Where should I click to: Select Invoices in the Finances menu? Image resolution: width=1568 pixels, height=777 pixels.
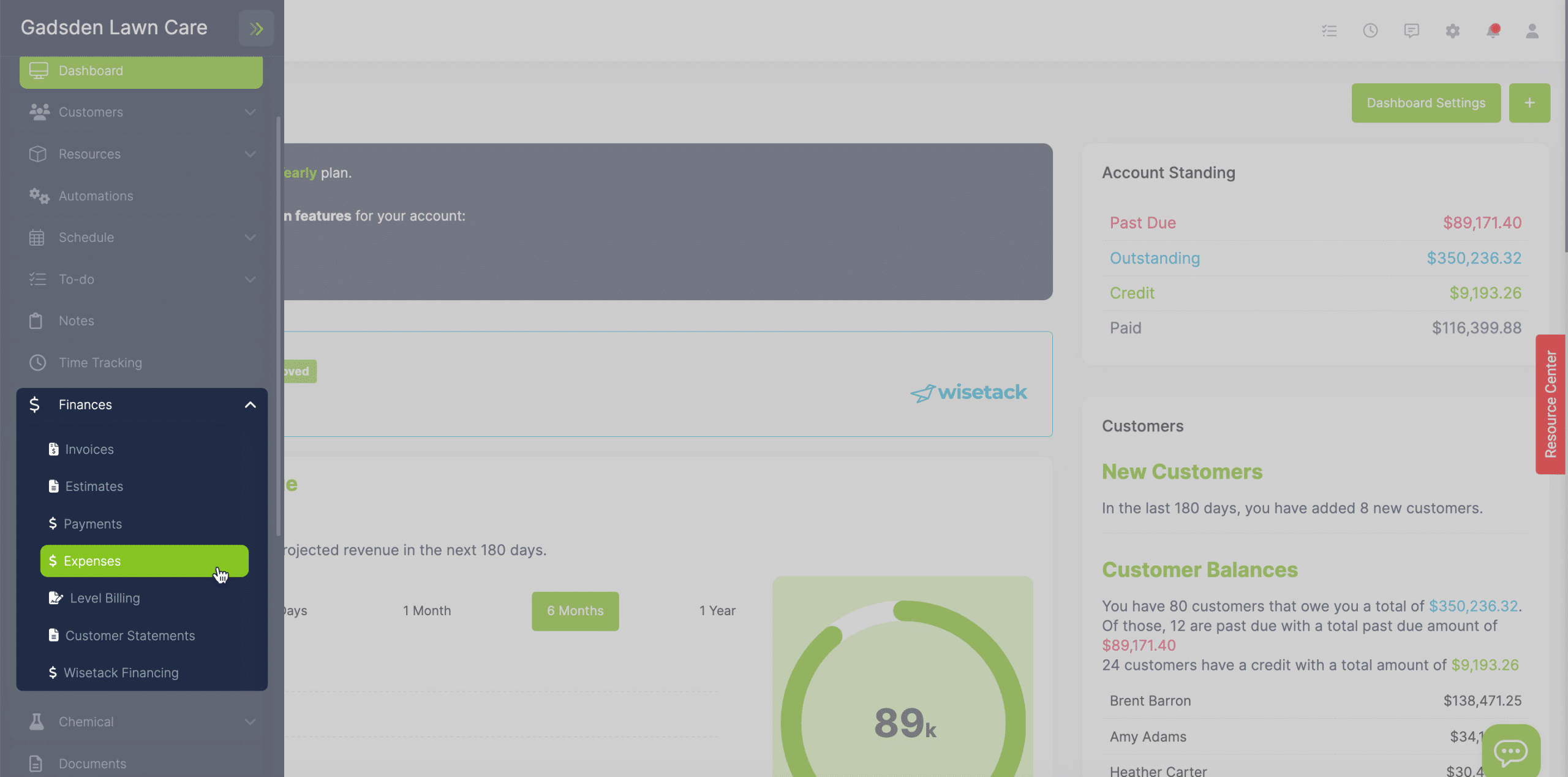click(144, 449)
